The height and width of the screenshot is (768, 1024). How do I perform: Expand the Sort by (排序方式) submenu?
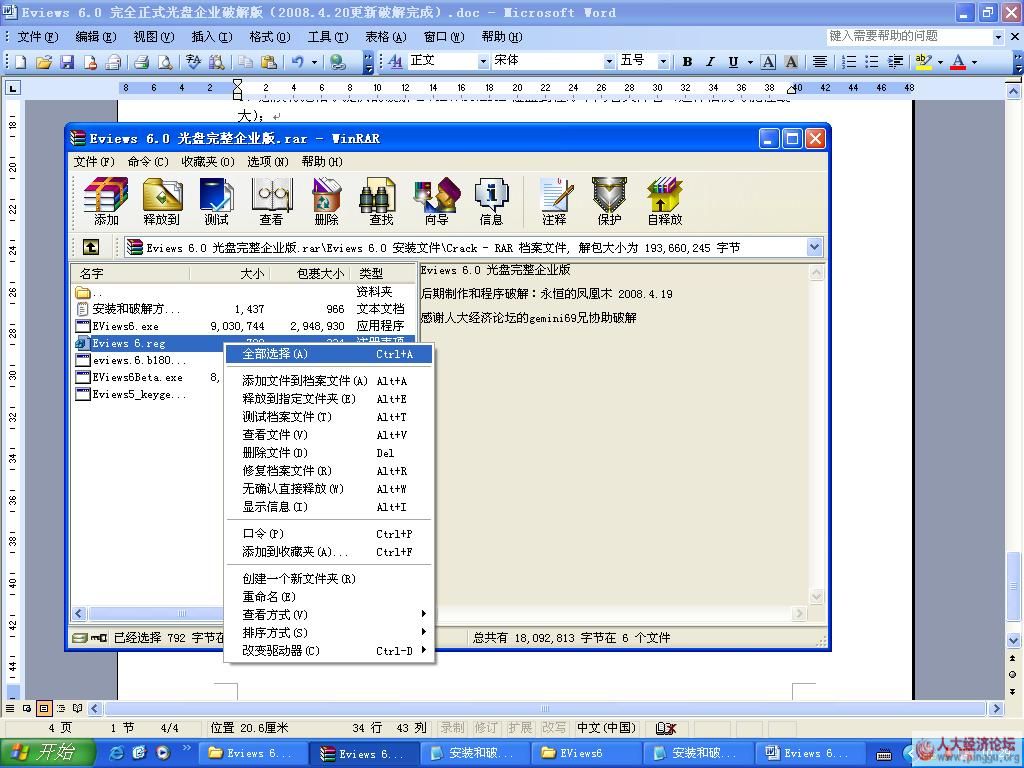coord(329,633)
